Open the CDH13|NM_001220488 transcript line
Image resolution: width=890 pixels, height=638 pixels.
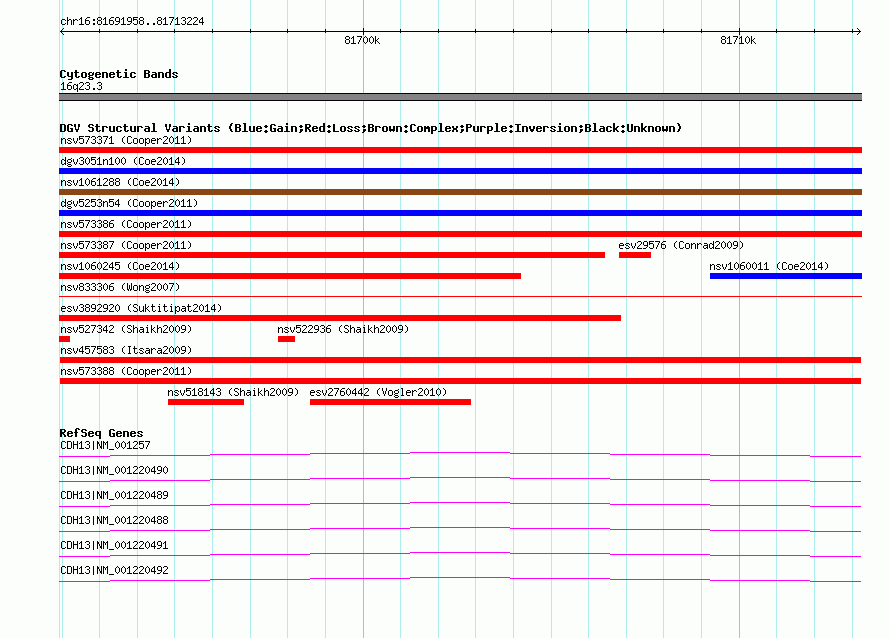460,529
